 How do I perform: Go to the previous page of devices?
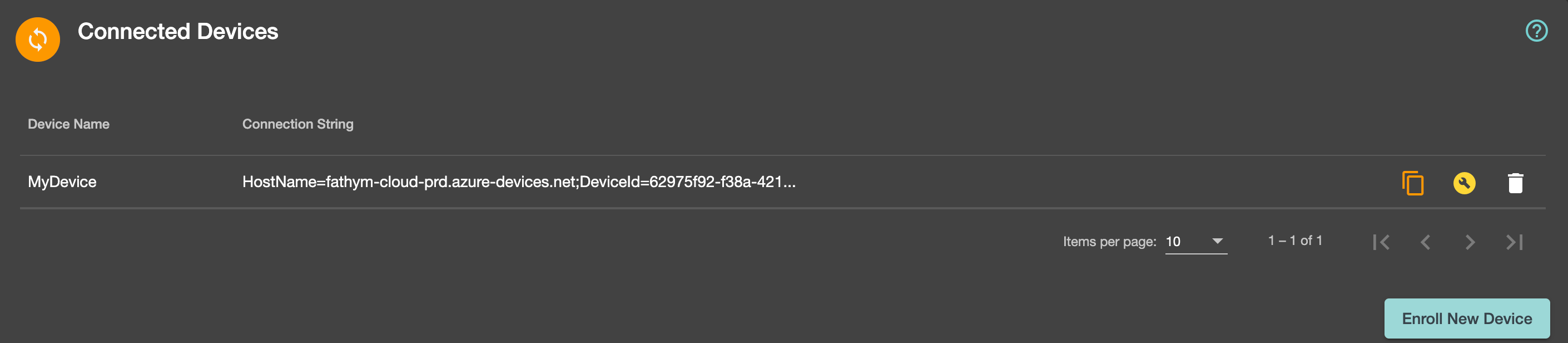pyautogui.click(x=1425, y=242)
